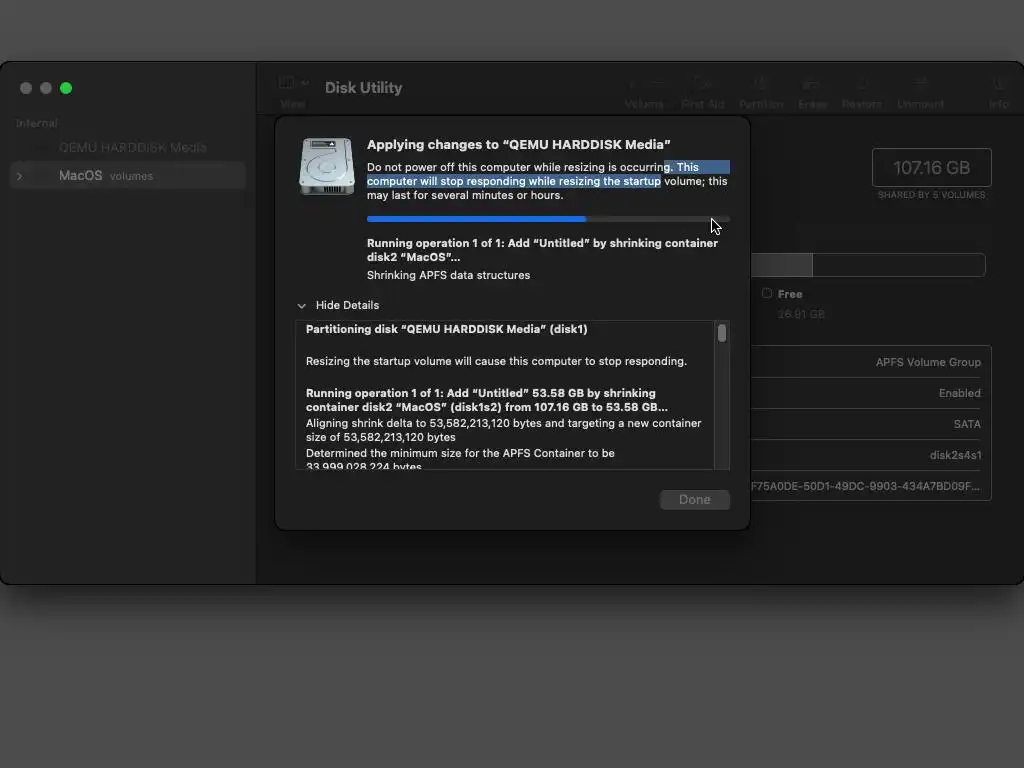Click the disk usage bar behind the dialog
The width and height of the screenshot is (1024, 768).
[x=868, y=265]
